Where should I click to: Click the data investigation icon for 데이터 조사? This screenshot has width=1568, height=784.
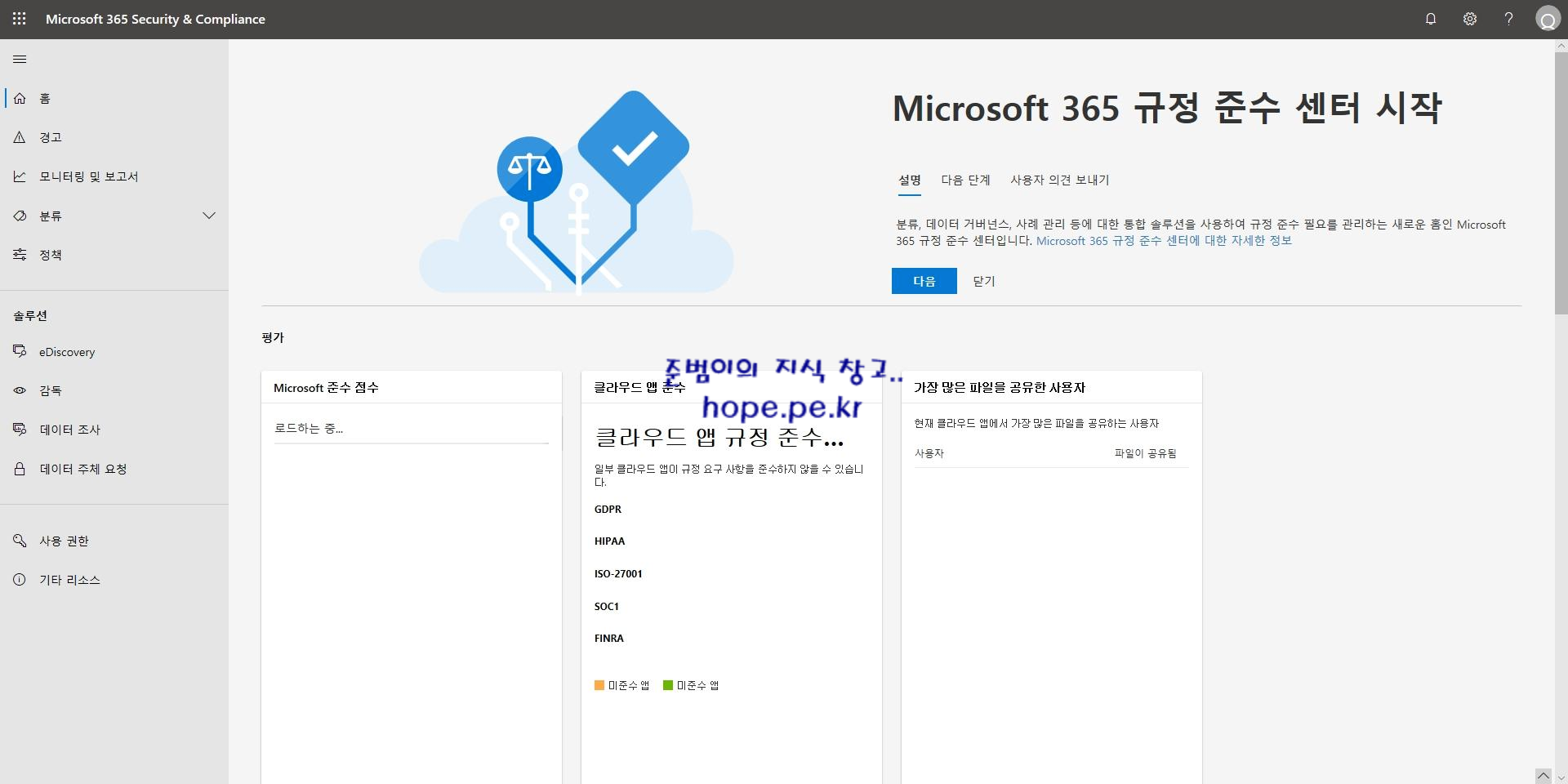(x=20, y=430)
